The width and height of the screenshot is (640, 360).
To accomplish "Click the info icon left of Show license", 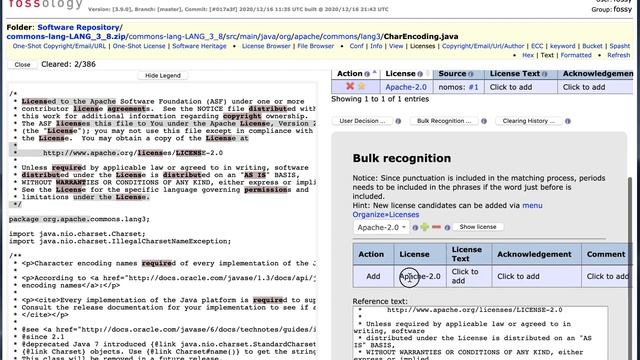I will click(x=447, y=227).
